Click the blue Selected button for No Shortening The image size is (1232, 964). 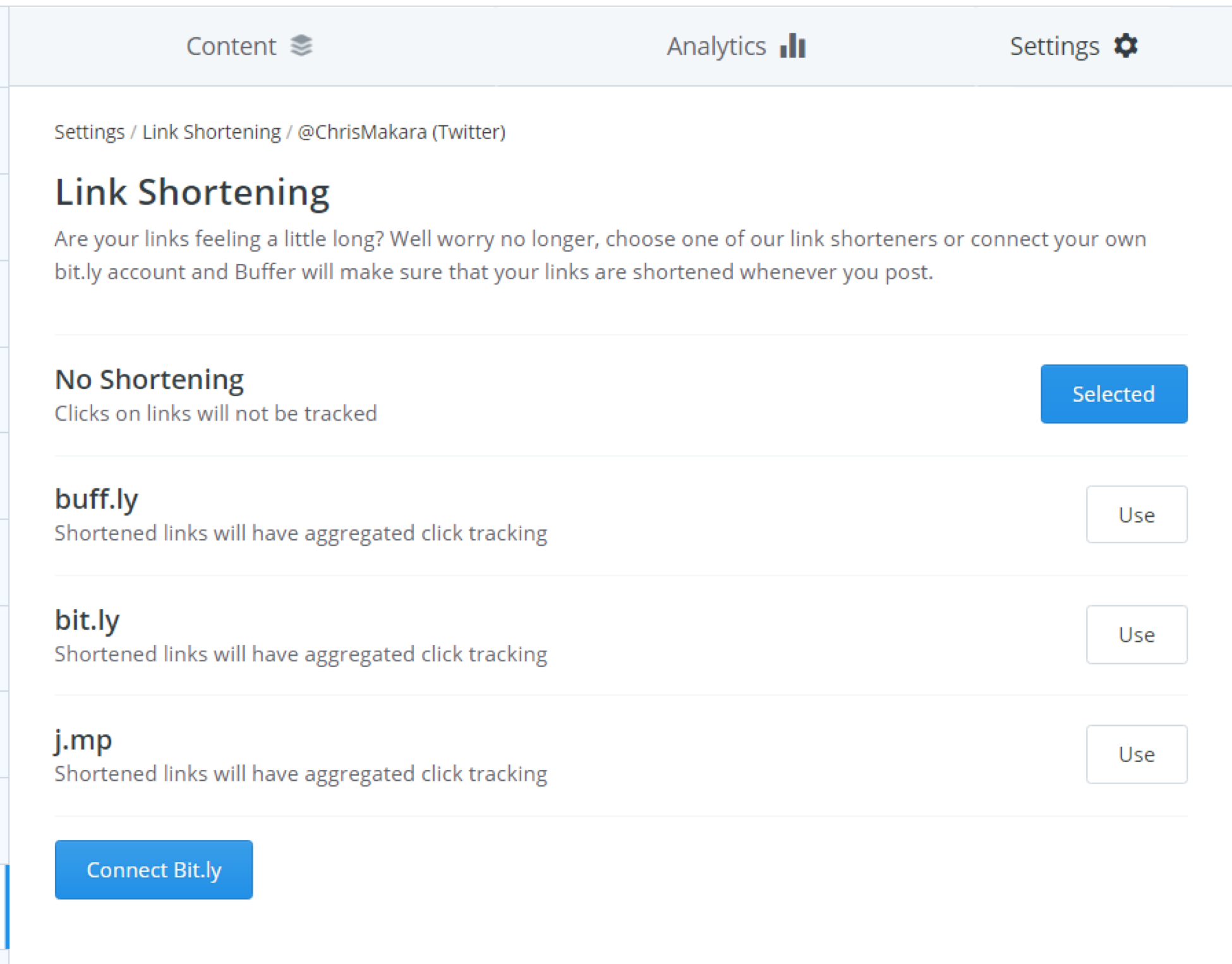(x=1114, y=394)
